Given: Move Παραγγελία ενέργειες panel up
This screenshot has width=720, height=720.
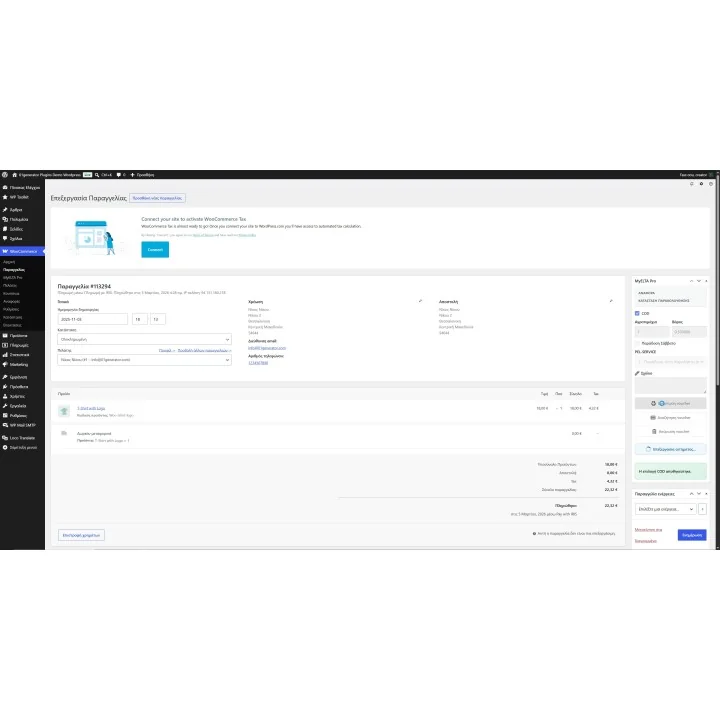Looking at the screenshot, I should pyautogui.click(x=691, y=494).
